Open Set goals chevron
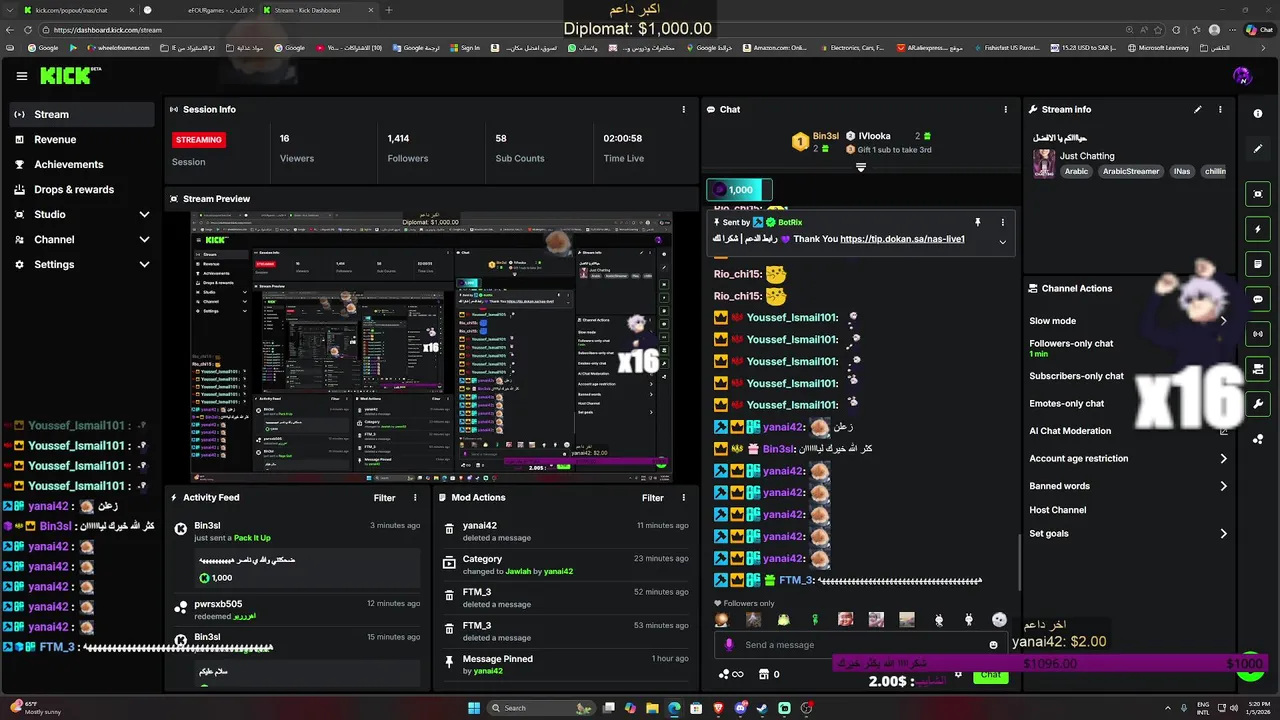 [x=1223, y=533]
